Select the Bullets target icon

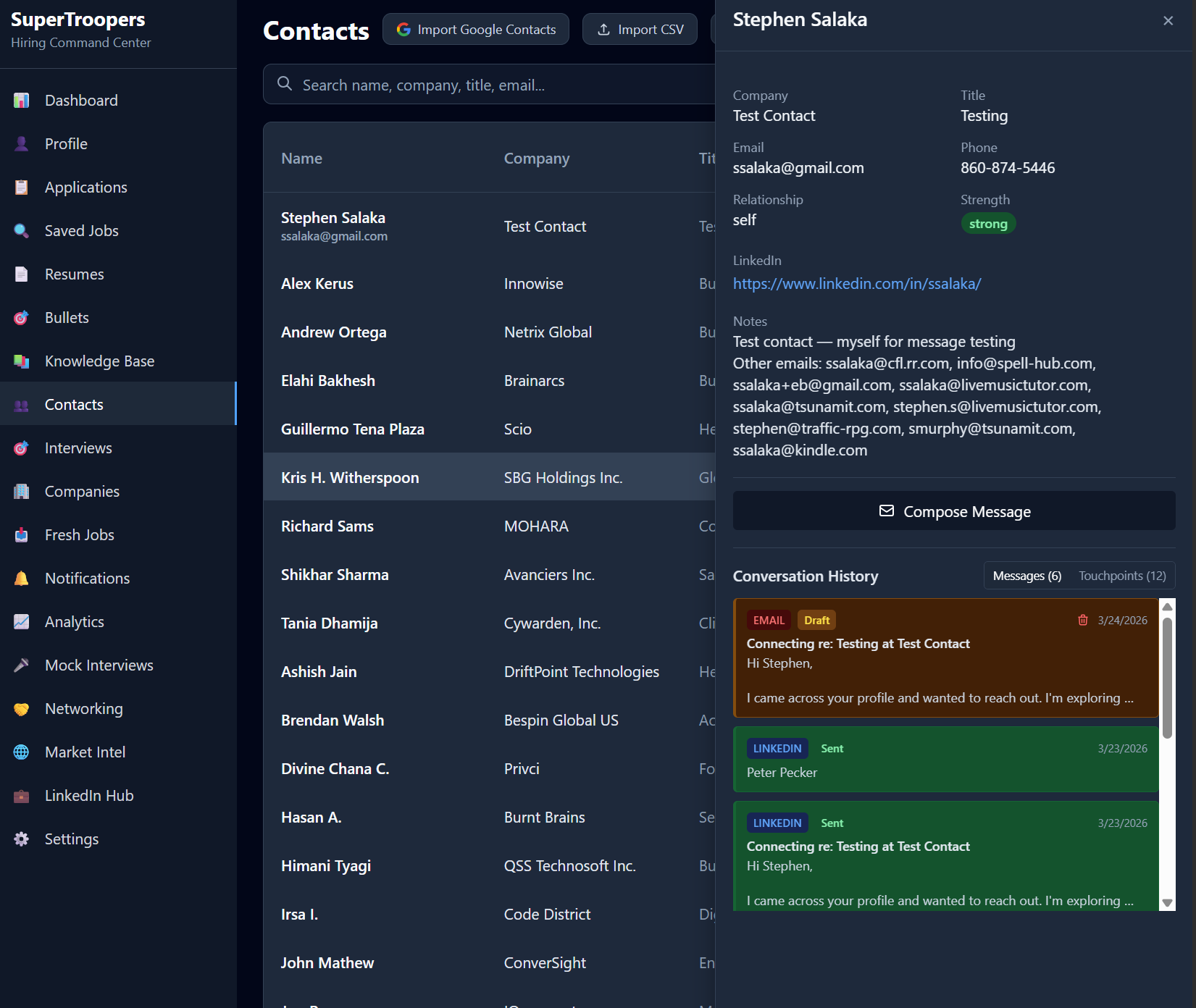21,317
